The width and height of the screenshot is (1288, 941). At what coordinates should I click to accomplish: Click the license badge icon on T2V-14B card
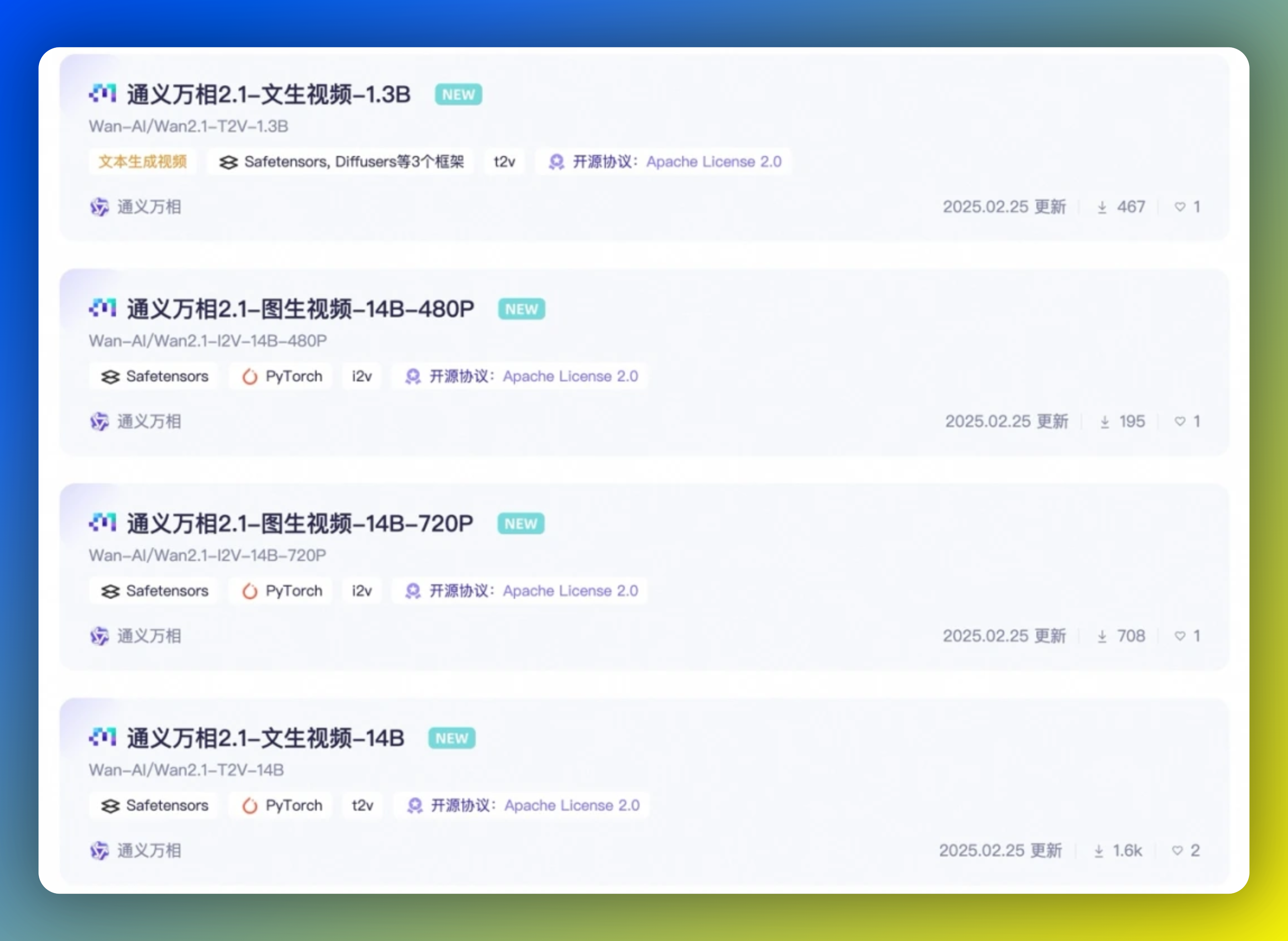(415, 806)
